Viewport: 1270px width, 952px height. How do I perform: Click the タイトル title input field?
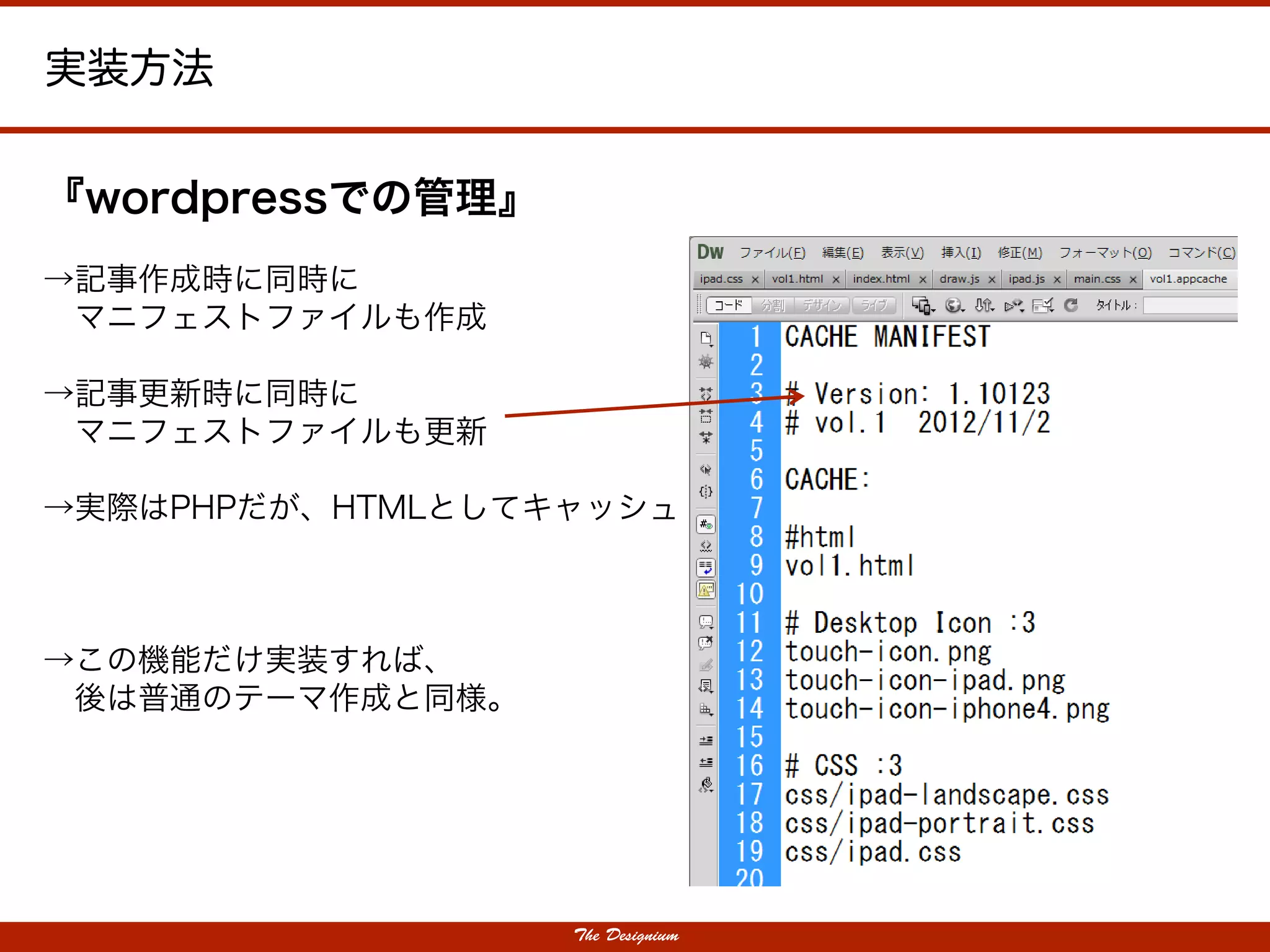tap(1190, 306)
